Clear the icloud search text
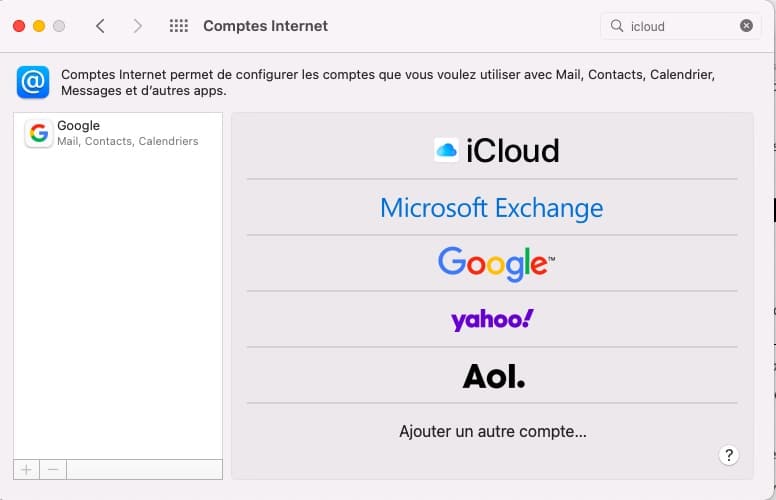The width and height of the screenshot is (776, 500). [746, 26]
